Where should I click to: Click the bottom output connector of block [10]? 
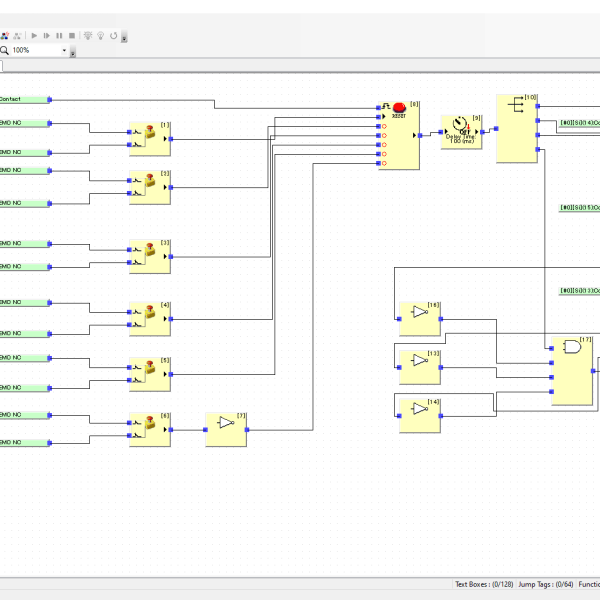[538, 149]
